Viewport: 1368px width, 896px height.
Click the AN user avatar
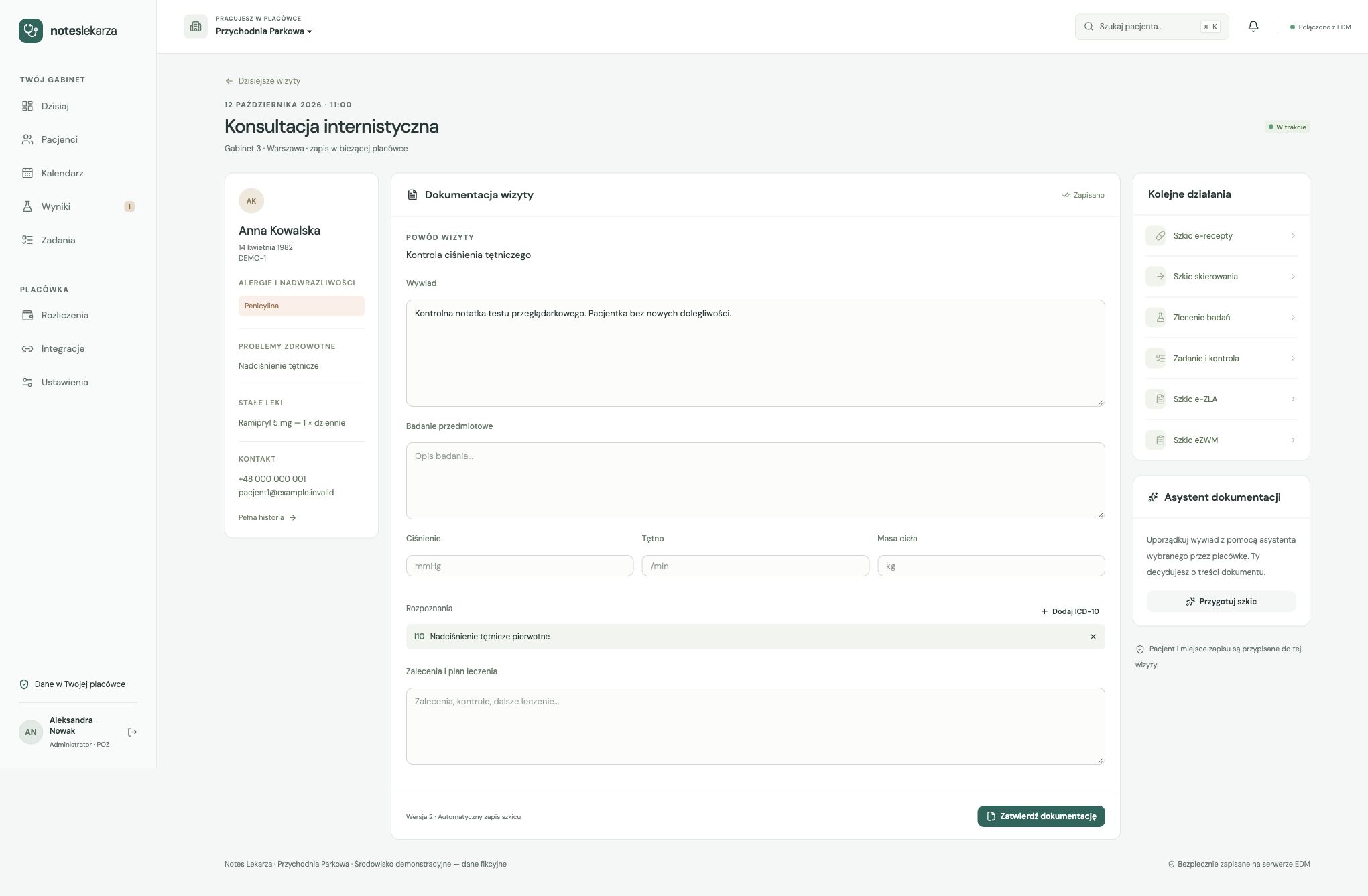pos(31,732)
